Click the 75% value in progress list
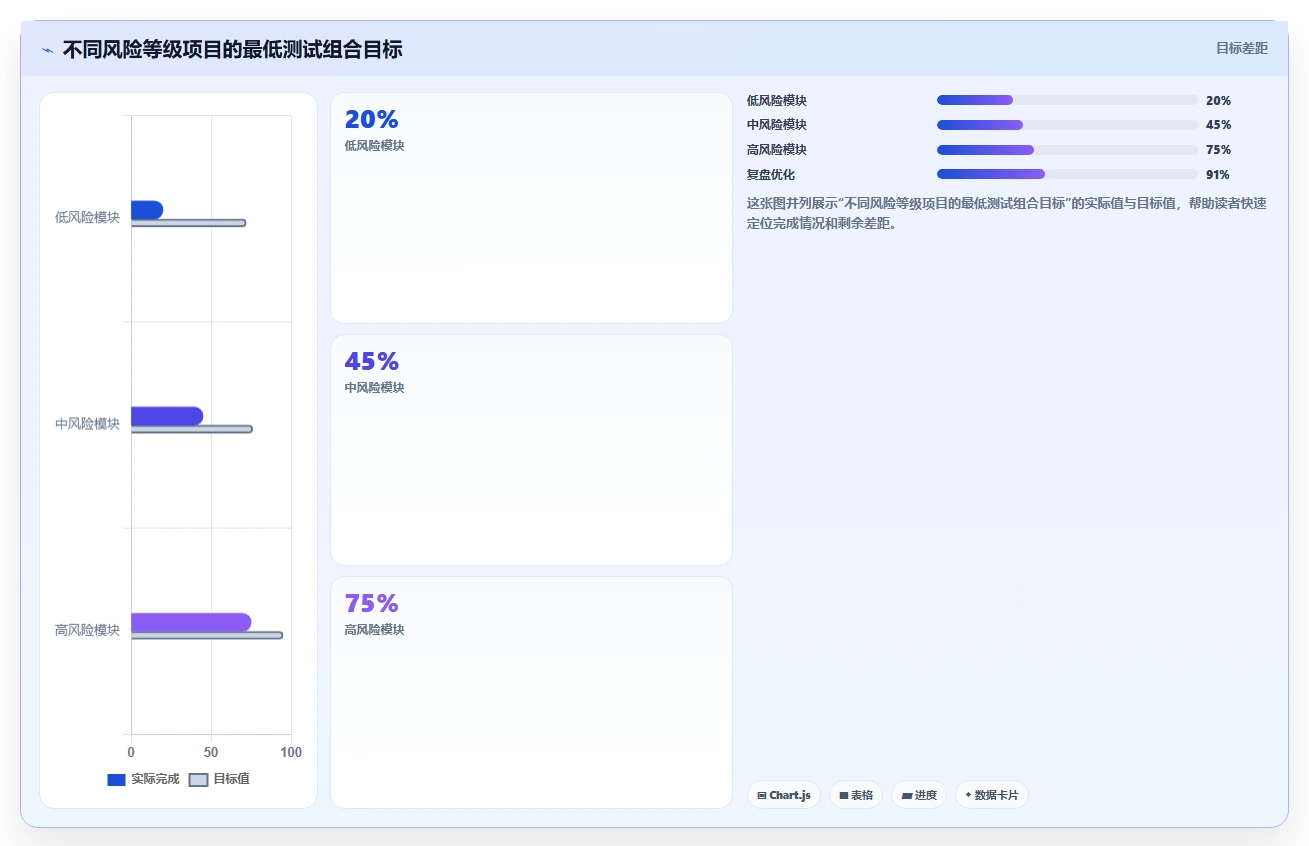1309x846 pixels. pyautogui.click(x=1218, y=150)
